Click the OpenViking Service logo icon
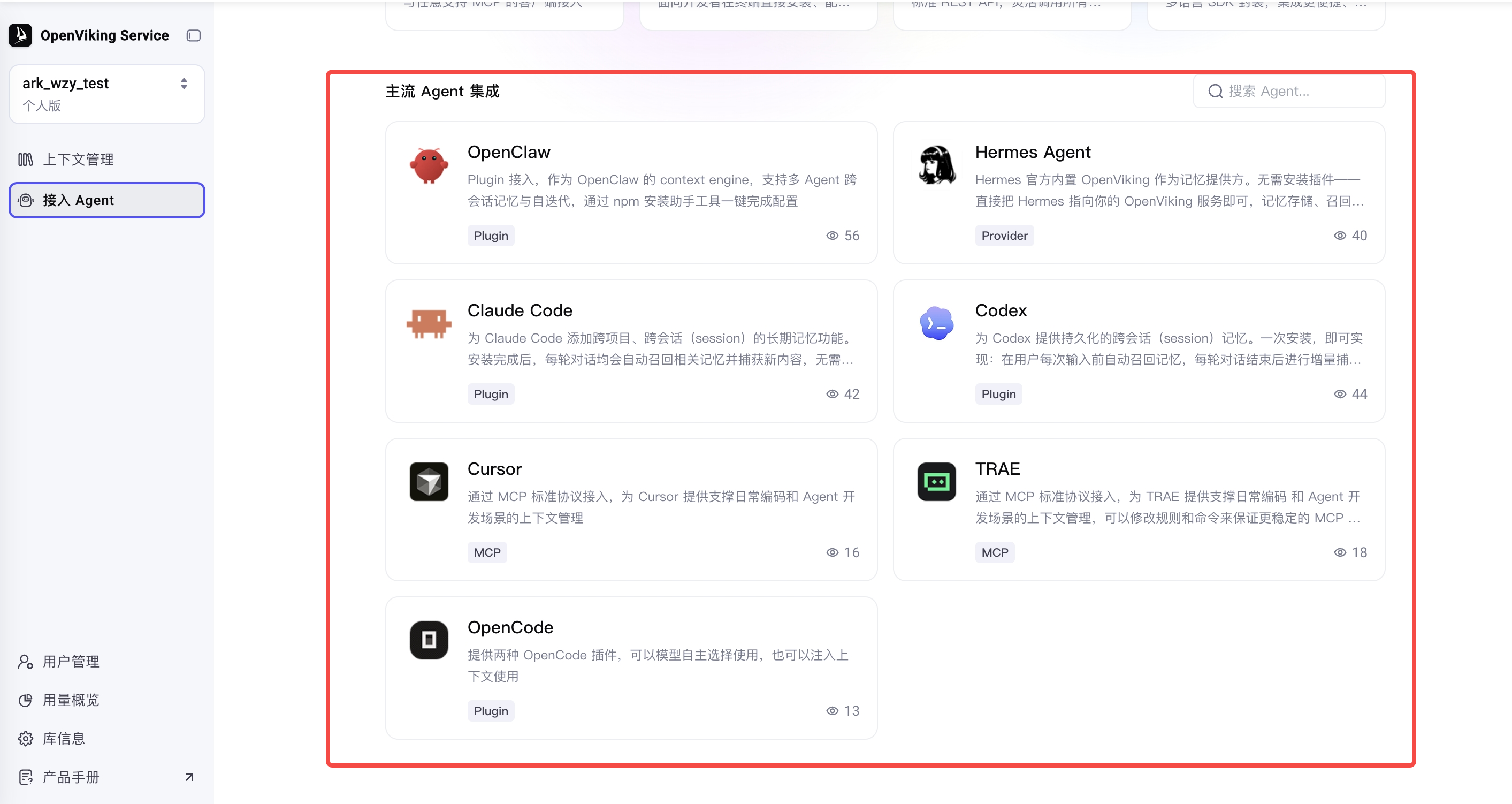Viewport: 1512px width, 804px height. [20, 35]
